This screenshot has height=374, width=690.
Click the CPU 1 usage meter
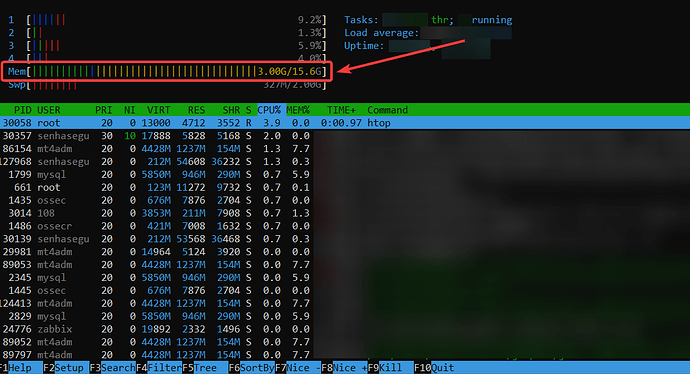click(167, 20)
